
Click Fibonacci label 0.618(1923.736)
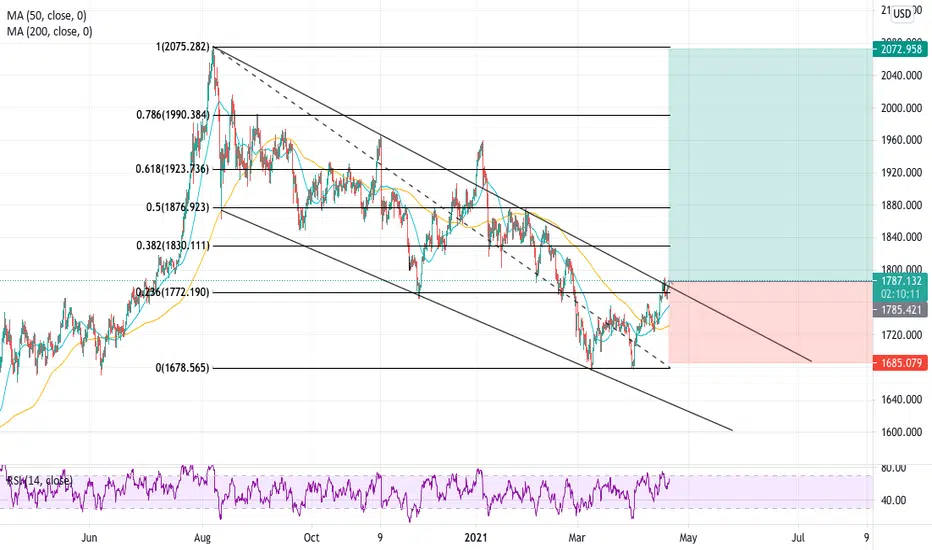(x=172, y=169)
